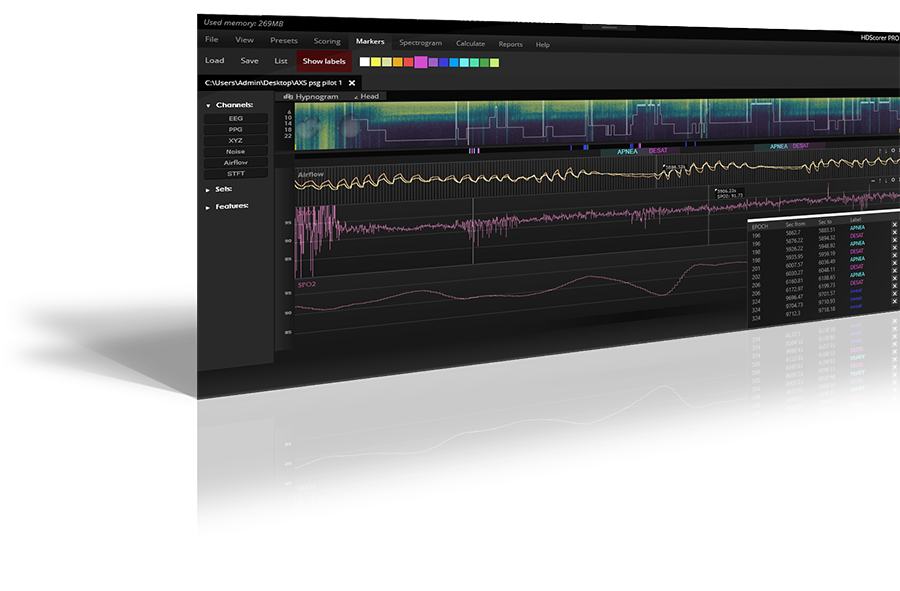Screen dimensions: 900x591
Task: Open the Scoring menu
Action: pyautogui.click(x=327, y=41)
